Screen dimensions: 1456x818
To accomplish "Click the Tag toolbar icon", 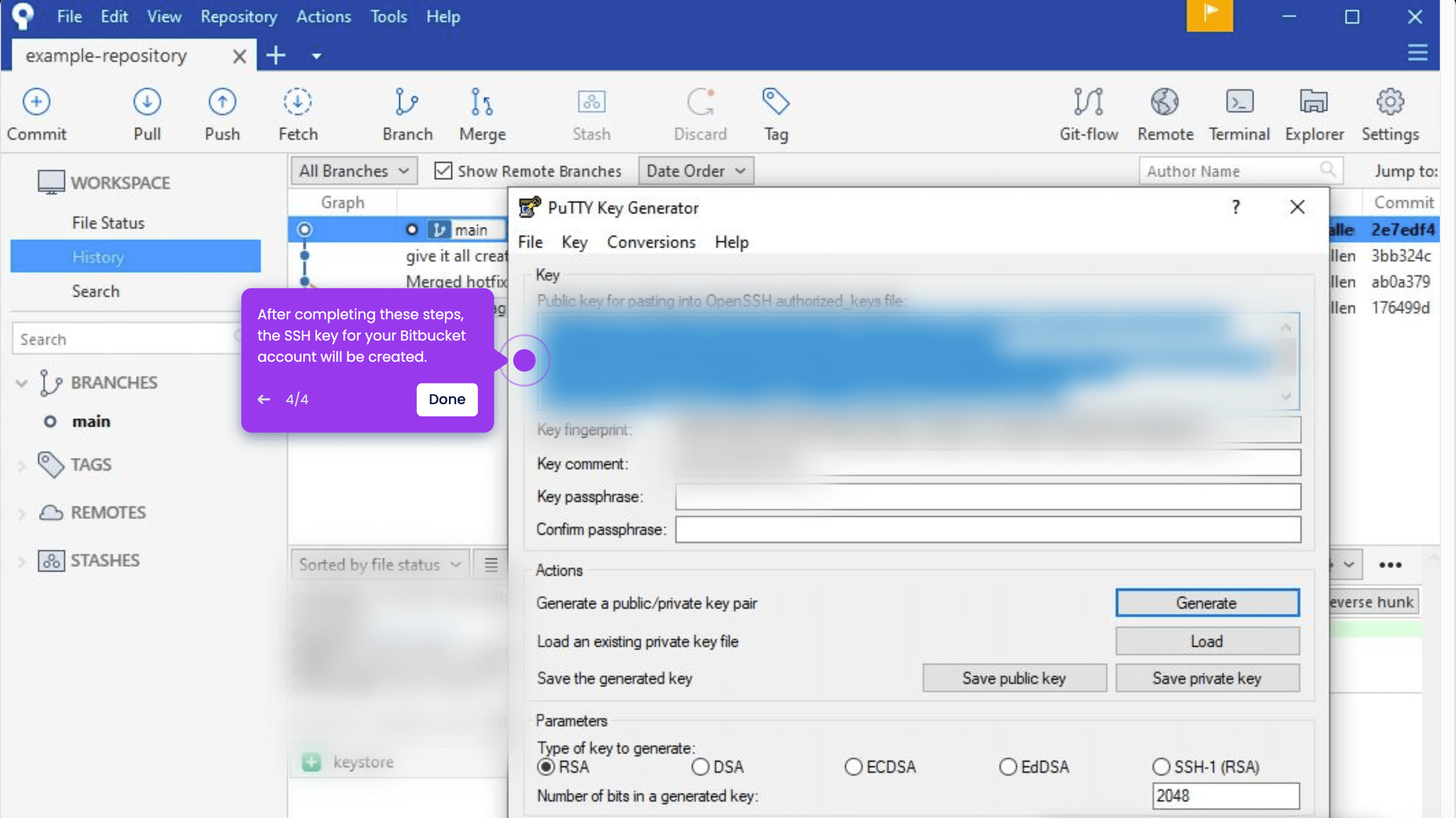I will 776,102.
